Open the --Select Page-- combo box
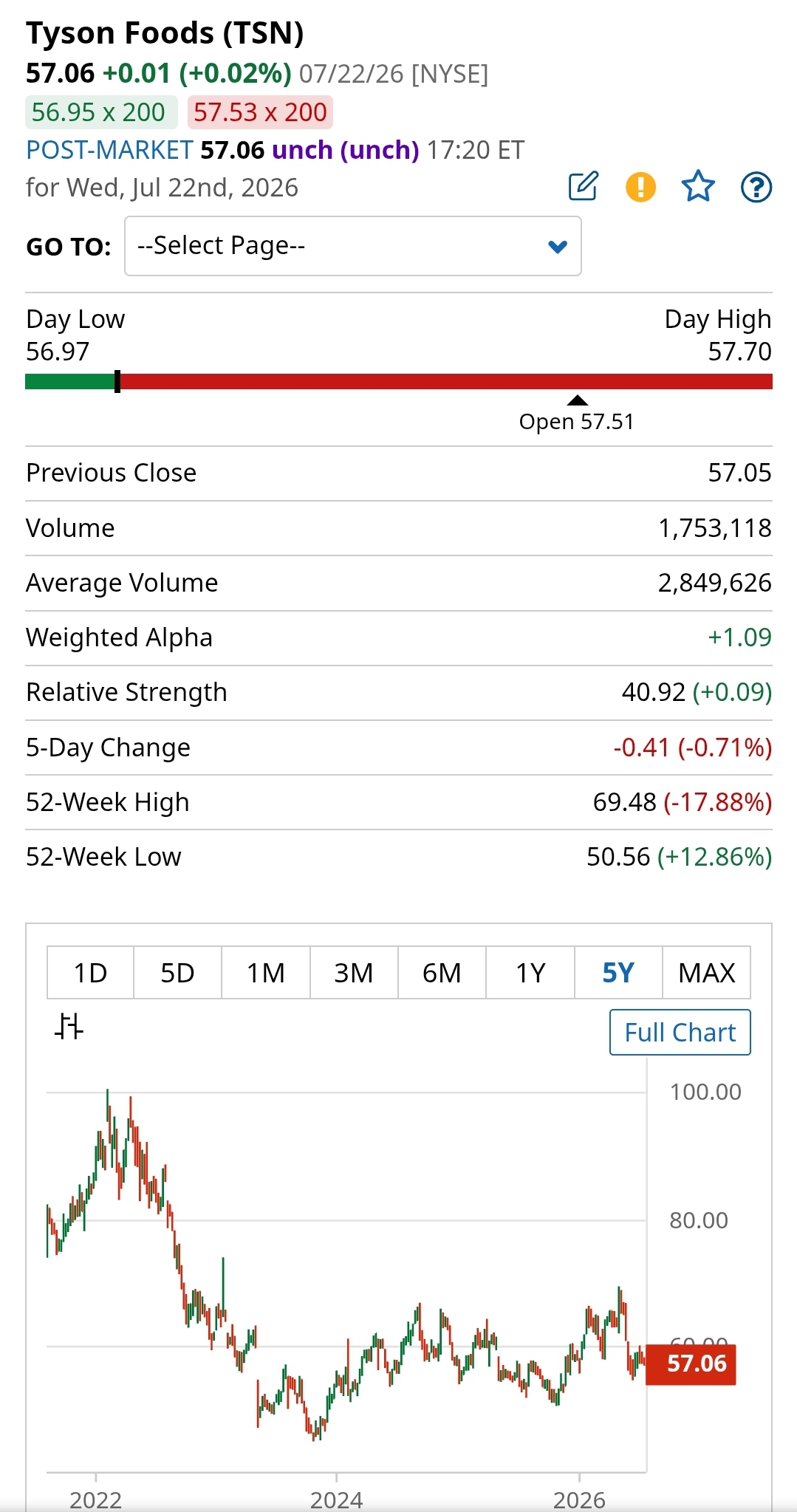This screenshot has width=797, height=1512. pos(353,246)
